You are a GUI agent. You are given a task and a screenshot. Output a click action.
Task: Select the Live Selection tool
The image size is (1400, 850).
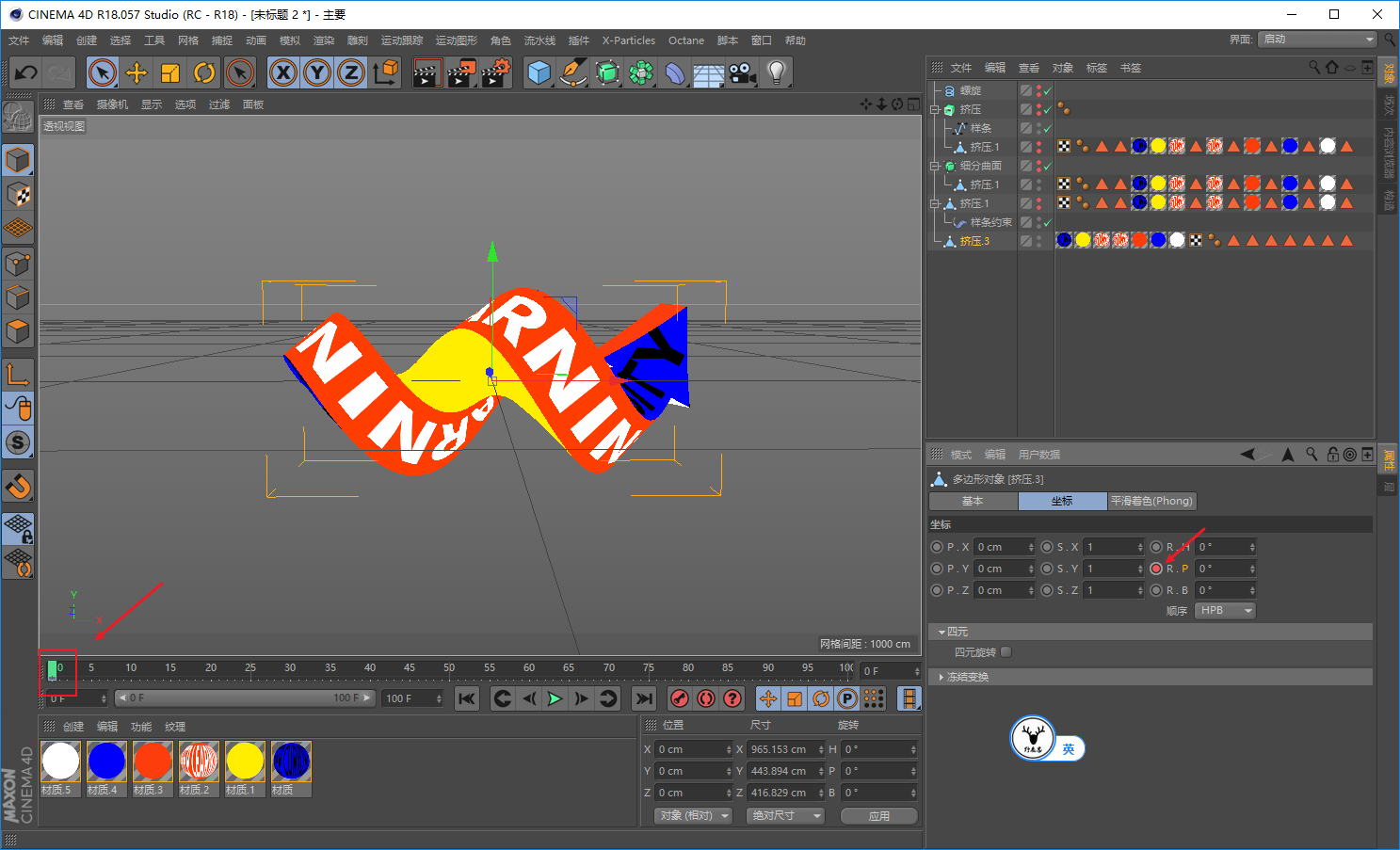103,72
